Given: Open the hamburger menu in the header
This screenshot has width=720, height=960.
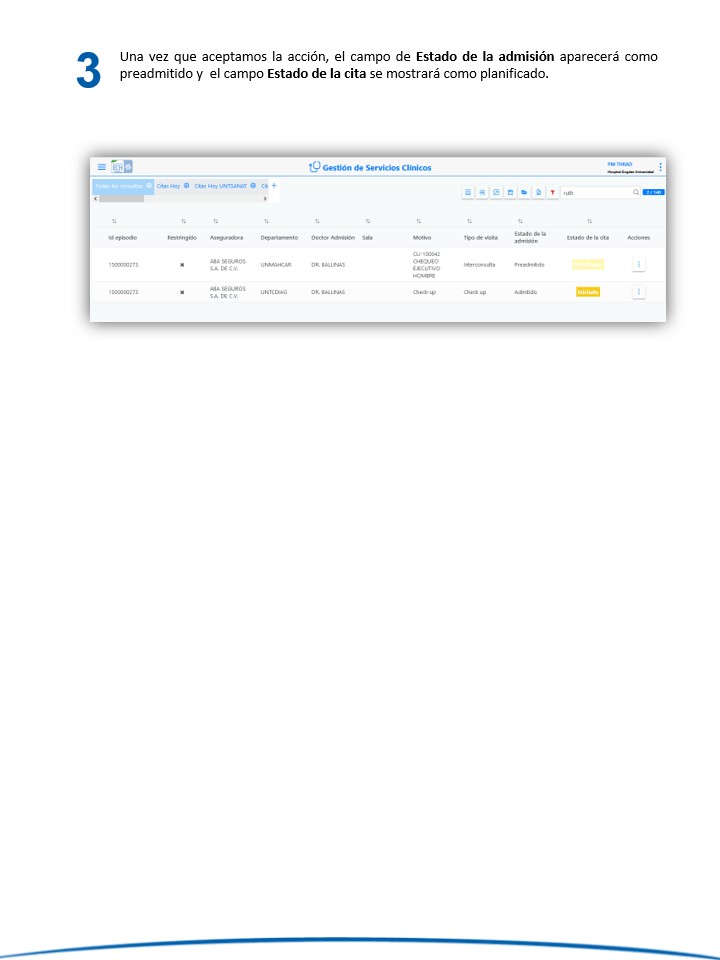Looking at the screenshot, I should [x=101, y=167].
